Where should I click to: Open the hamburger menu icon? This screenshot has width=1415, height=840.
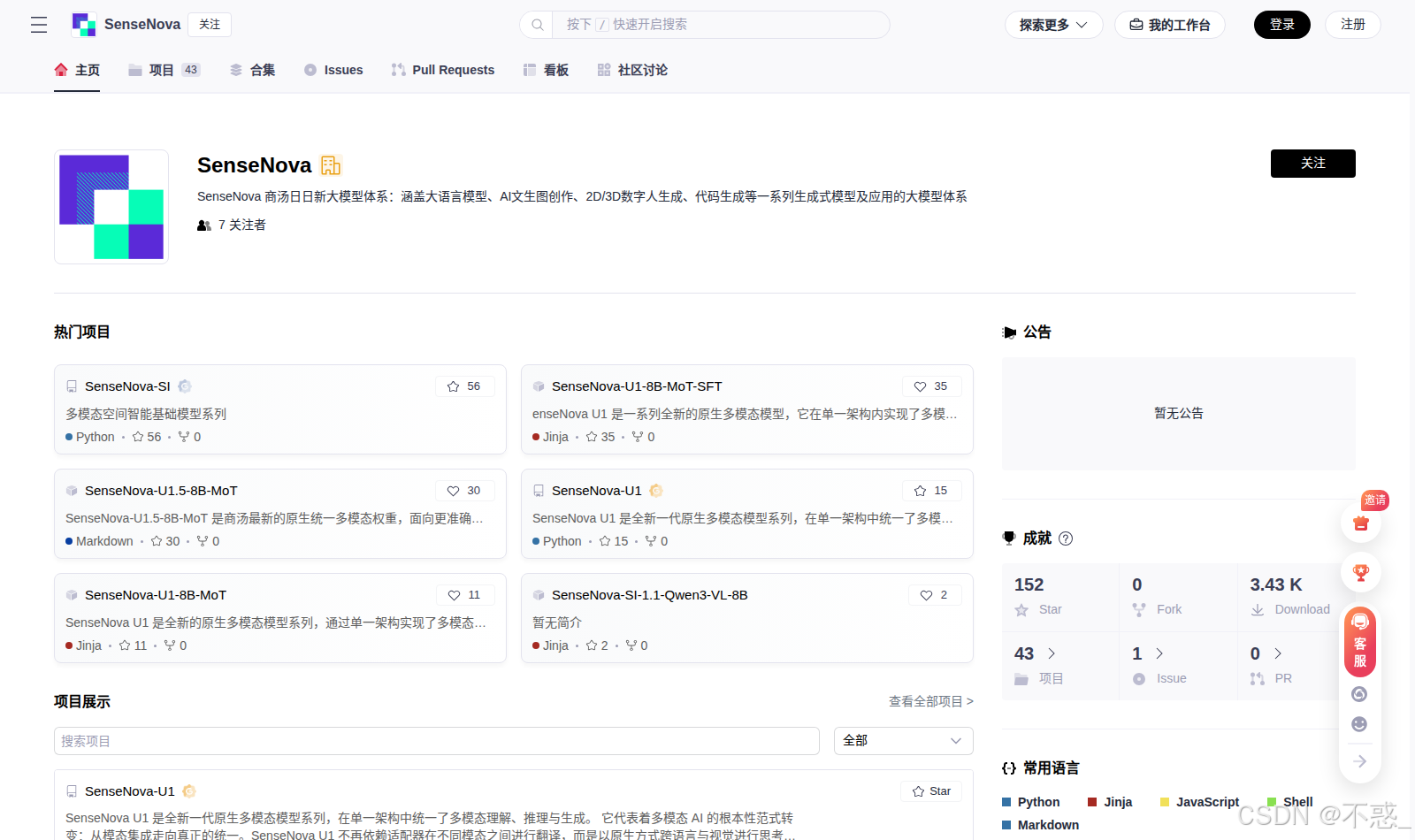[39, 25]
